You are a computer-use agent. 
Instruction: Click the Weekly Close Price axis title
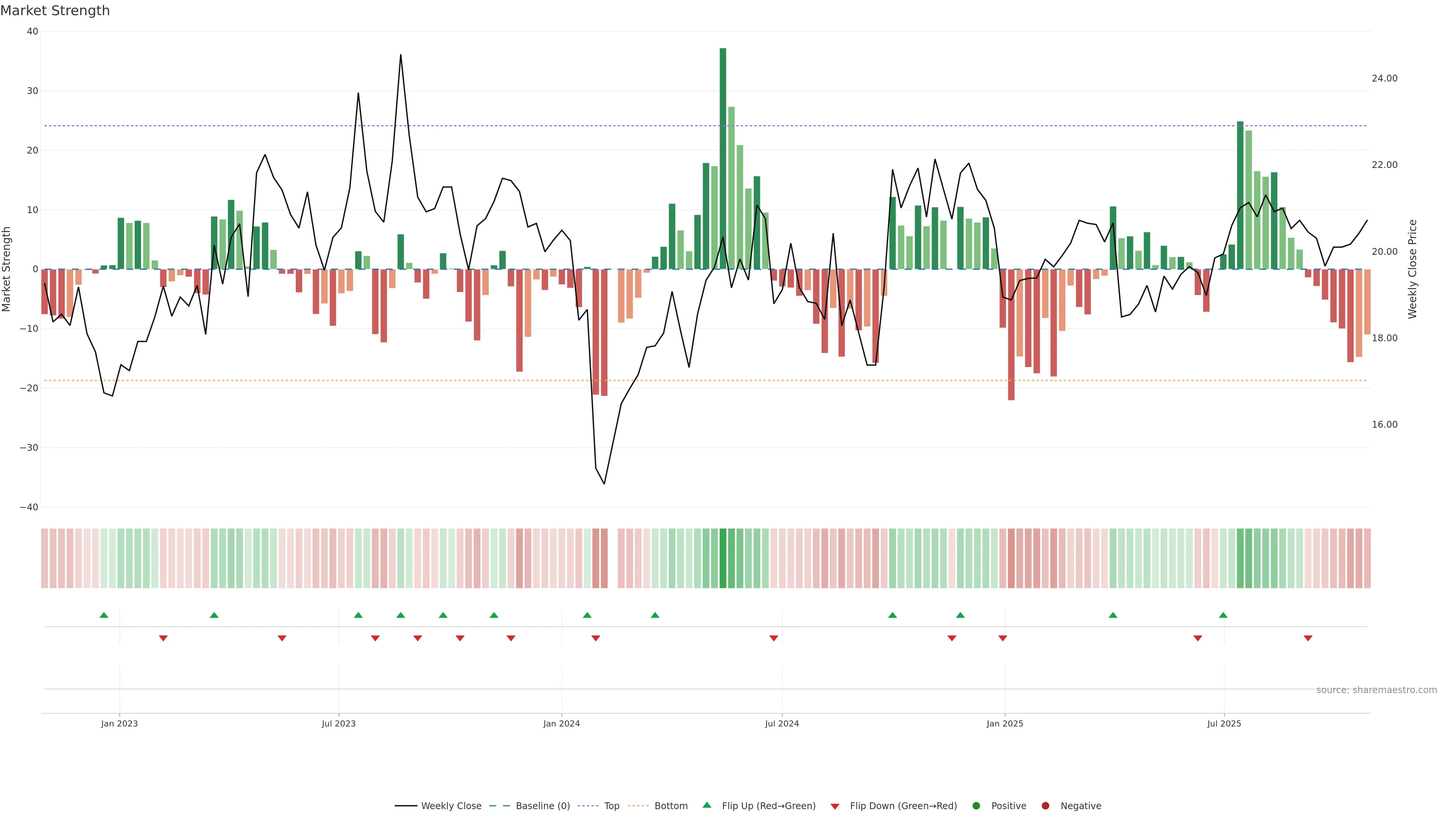(1412, 269)
